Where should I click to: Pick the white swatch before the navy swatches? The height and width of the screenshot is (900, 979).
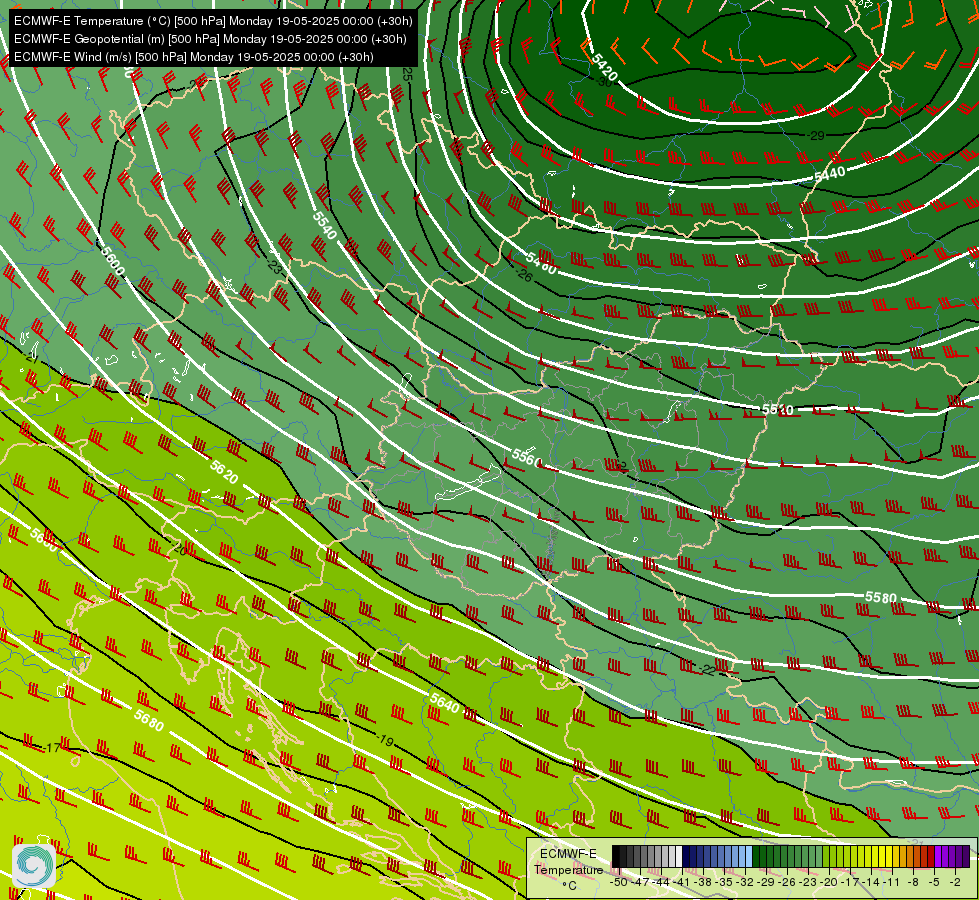click(679, 856)
